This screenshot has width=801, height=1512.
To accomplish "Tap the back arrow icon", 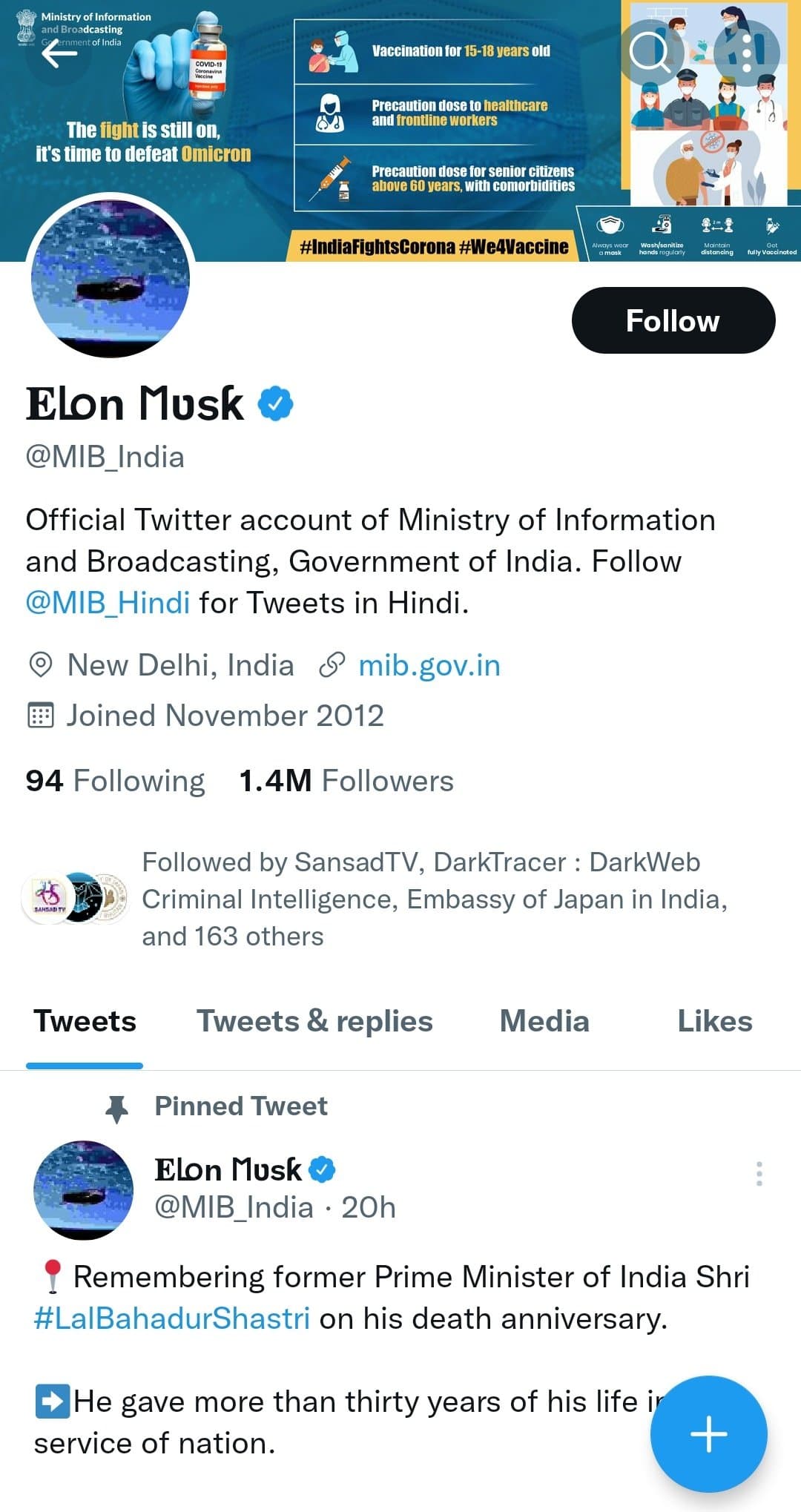I will pyautogui.click(x=59, y=52).
